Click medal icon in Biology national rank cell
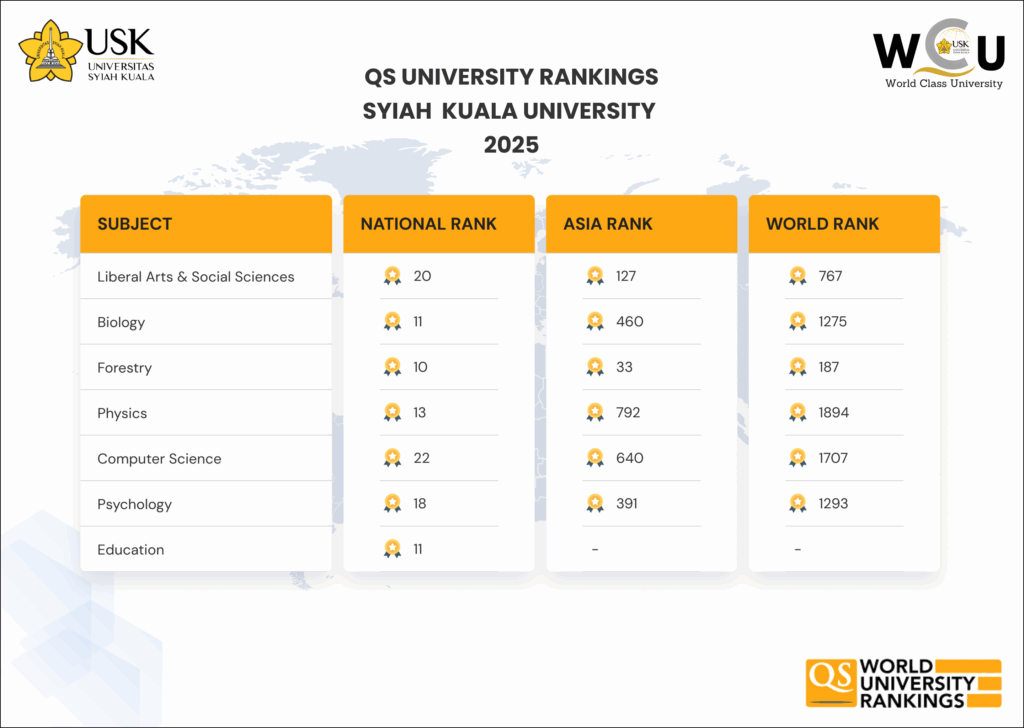Screen dimensions: 1024x728 tap(392, 322)
